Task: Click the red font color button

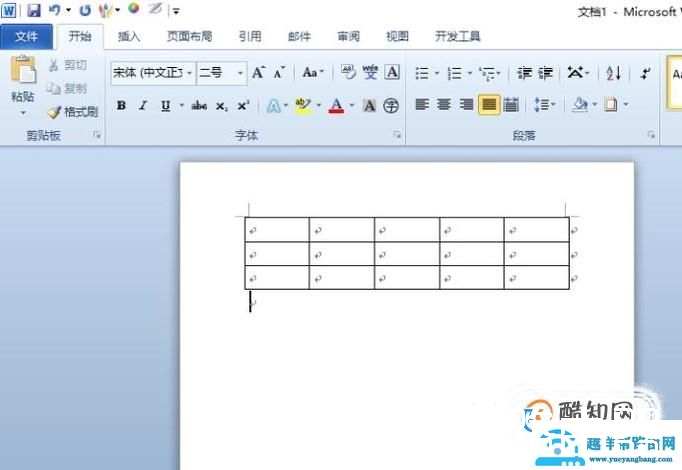Action: (x=336, y=106)
